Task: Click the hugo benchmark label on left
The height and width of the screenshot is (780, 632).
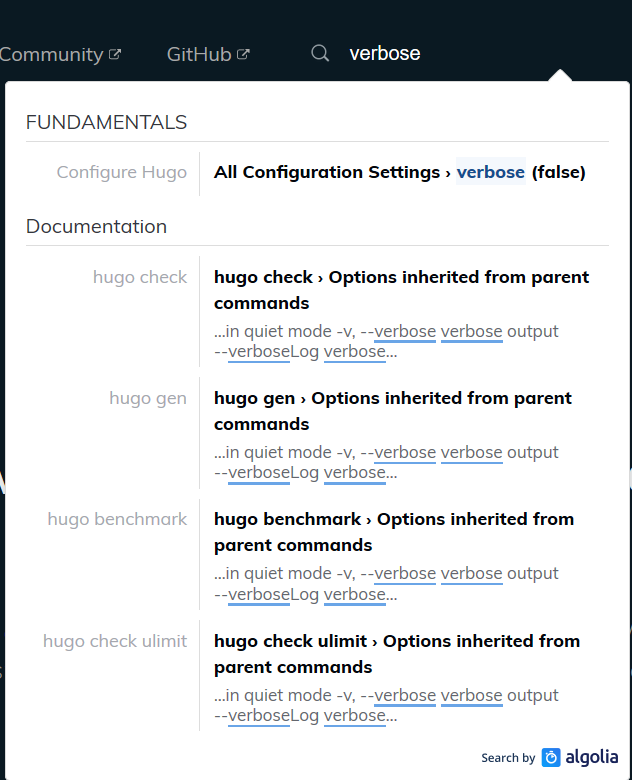Action: pos(117,519)
